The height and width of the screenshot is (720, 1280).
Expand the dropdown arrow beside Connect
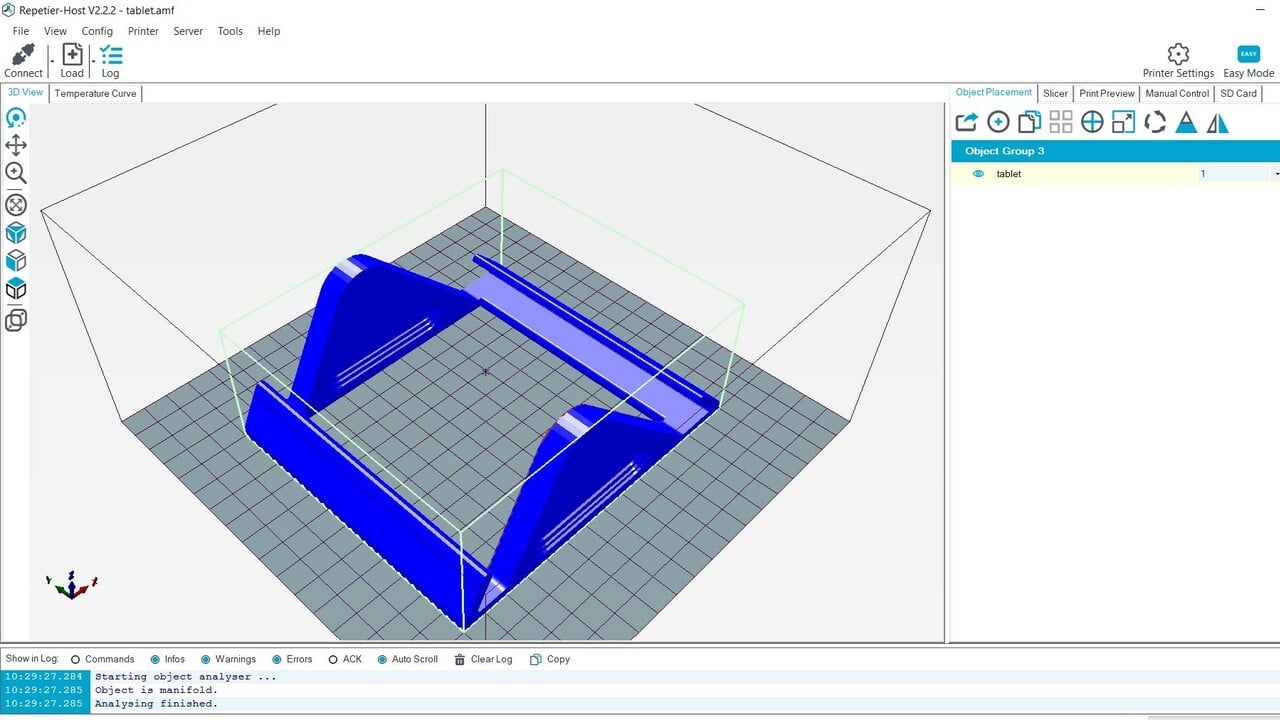(x=52, y=62)
